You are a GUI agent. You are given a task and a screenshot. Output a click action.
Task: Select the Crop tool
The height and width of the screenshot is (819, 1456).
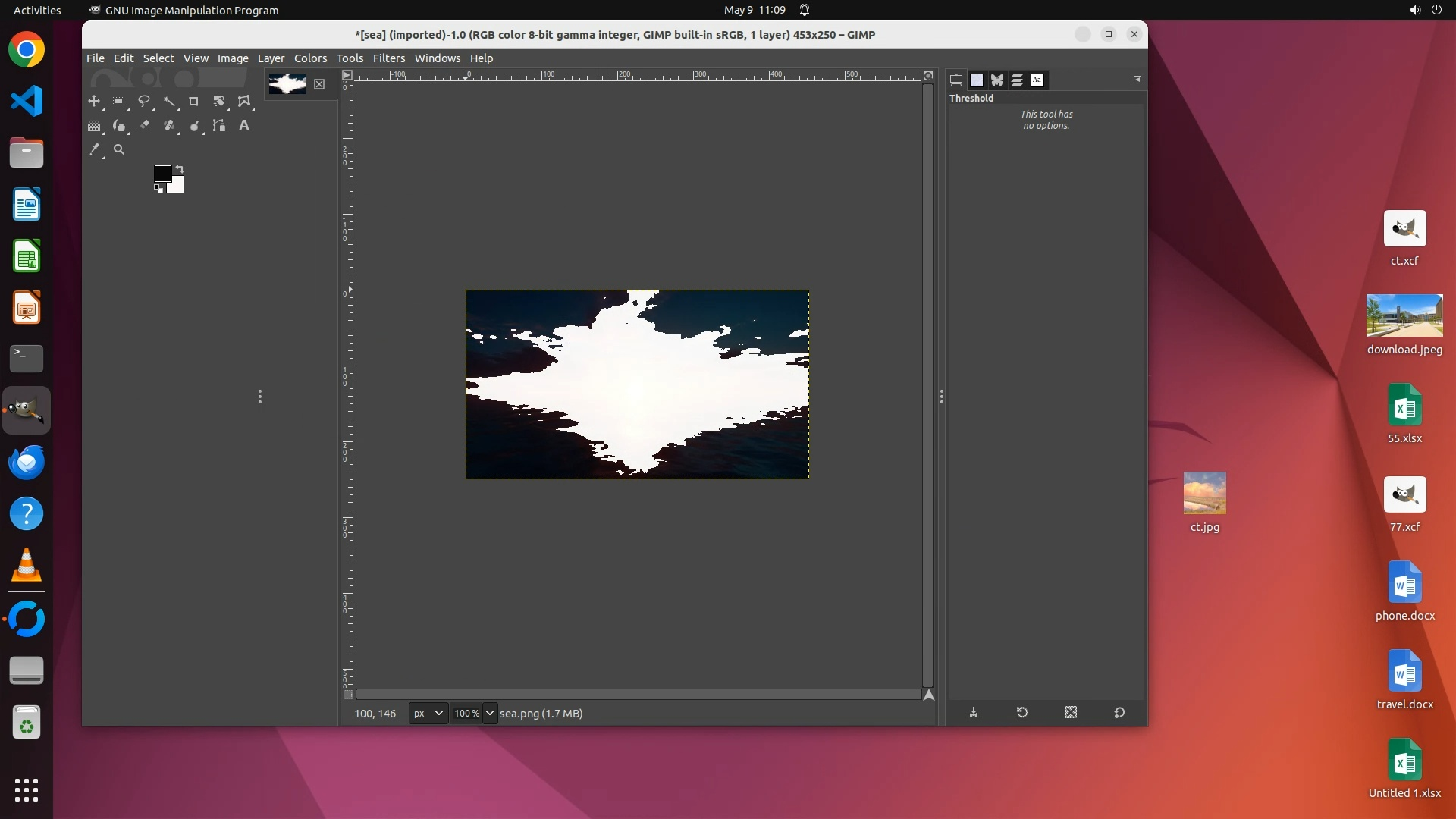194,101
